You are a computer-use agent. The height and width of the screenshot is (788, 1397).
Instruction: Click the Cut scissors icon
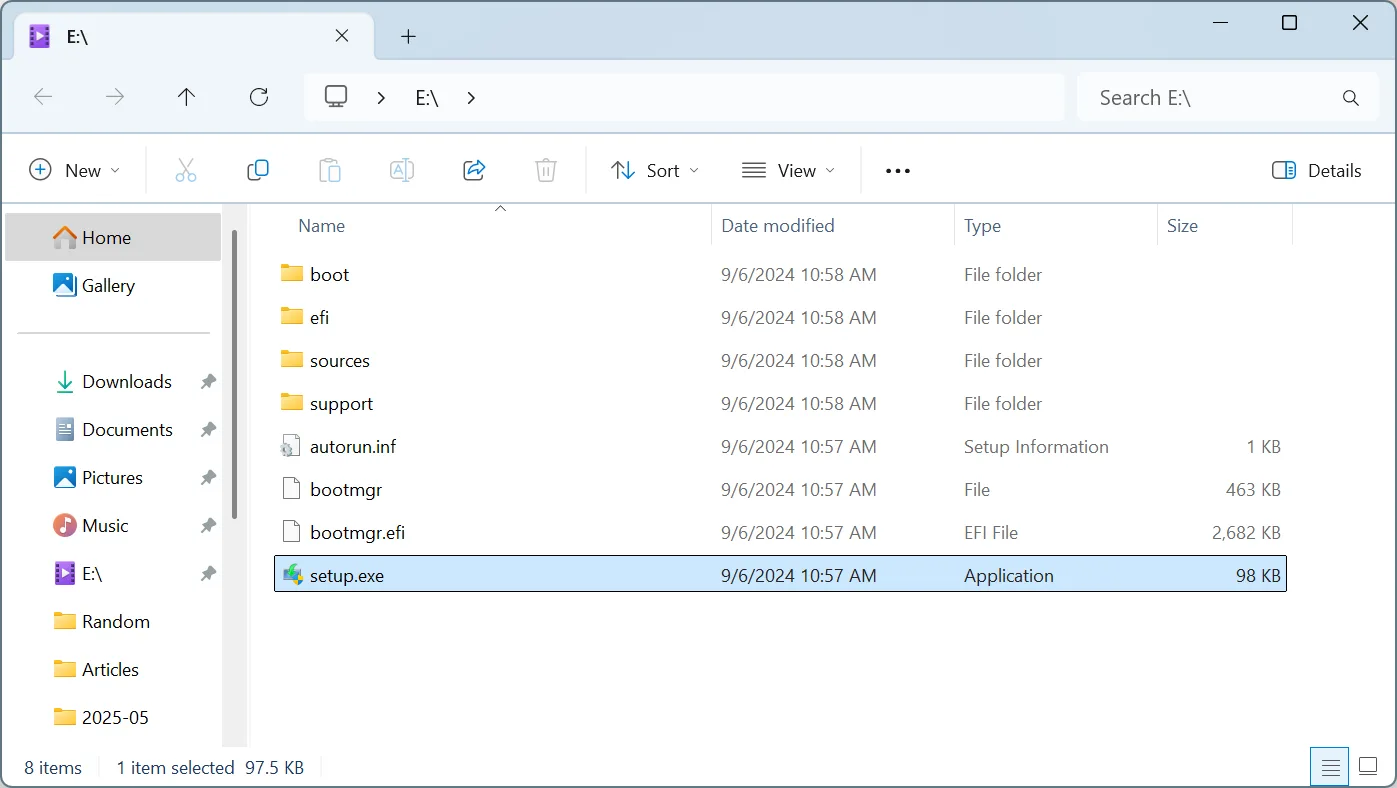(186, 171)
